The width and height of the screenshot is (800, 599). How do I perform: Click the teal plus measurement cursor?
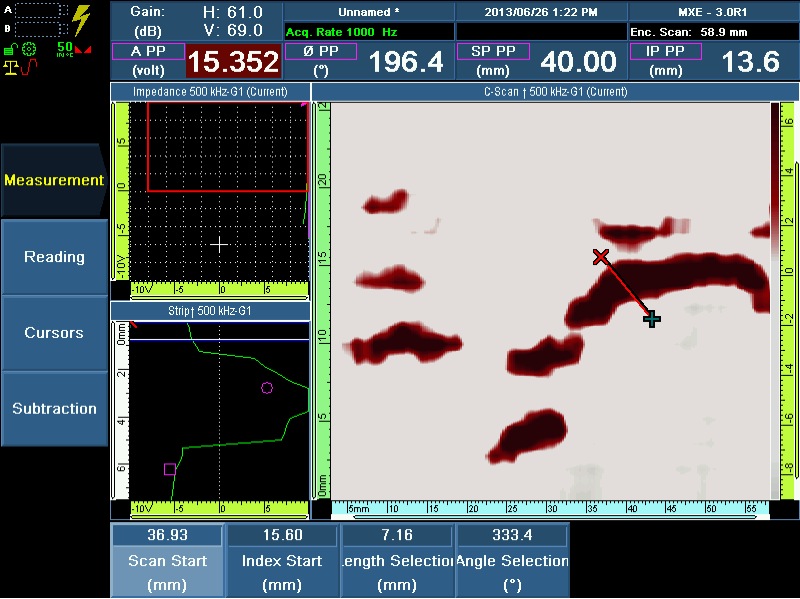coord(651,319)
